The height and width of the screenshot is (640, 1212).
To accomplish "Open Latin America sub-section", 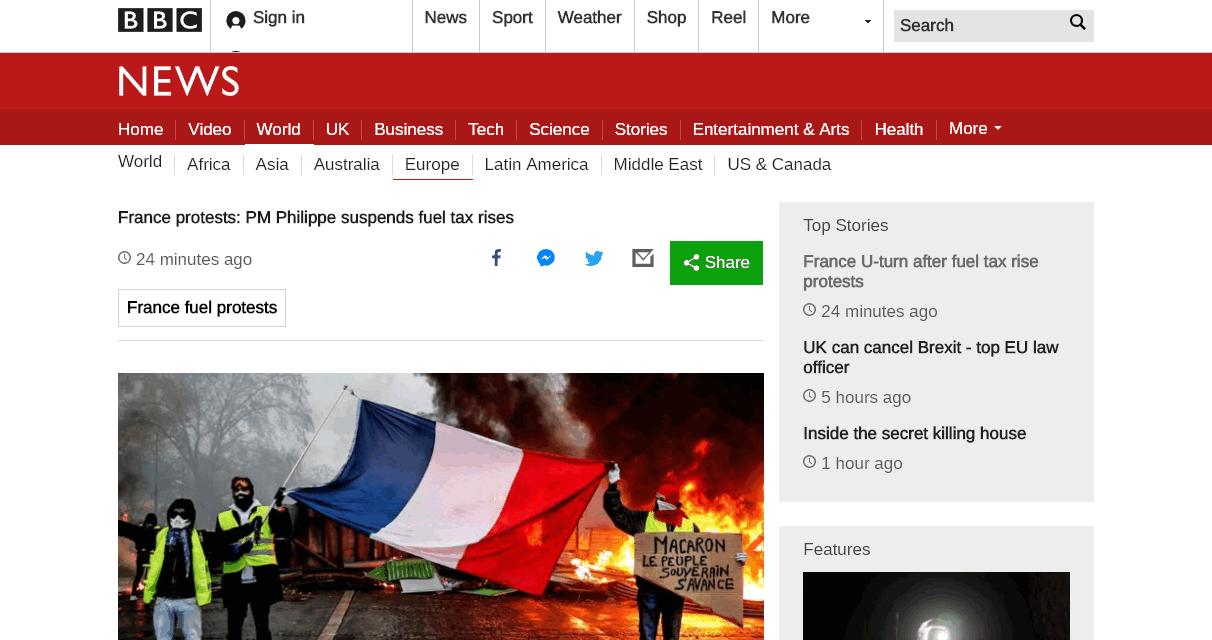I will 537,165.
